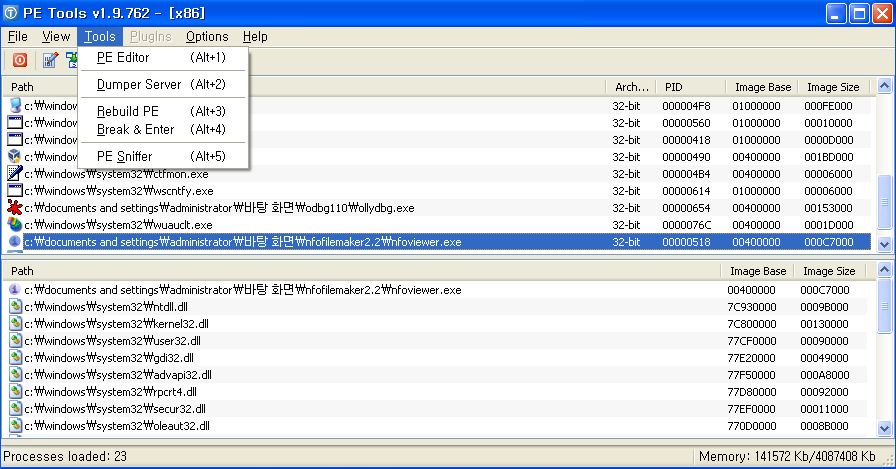Open the Options menu
The height and width of the screenshot is (469, 896).
pos(207,37)
